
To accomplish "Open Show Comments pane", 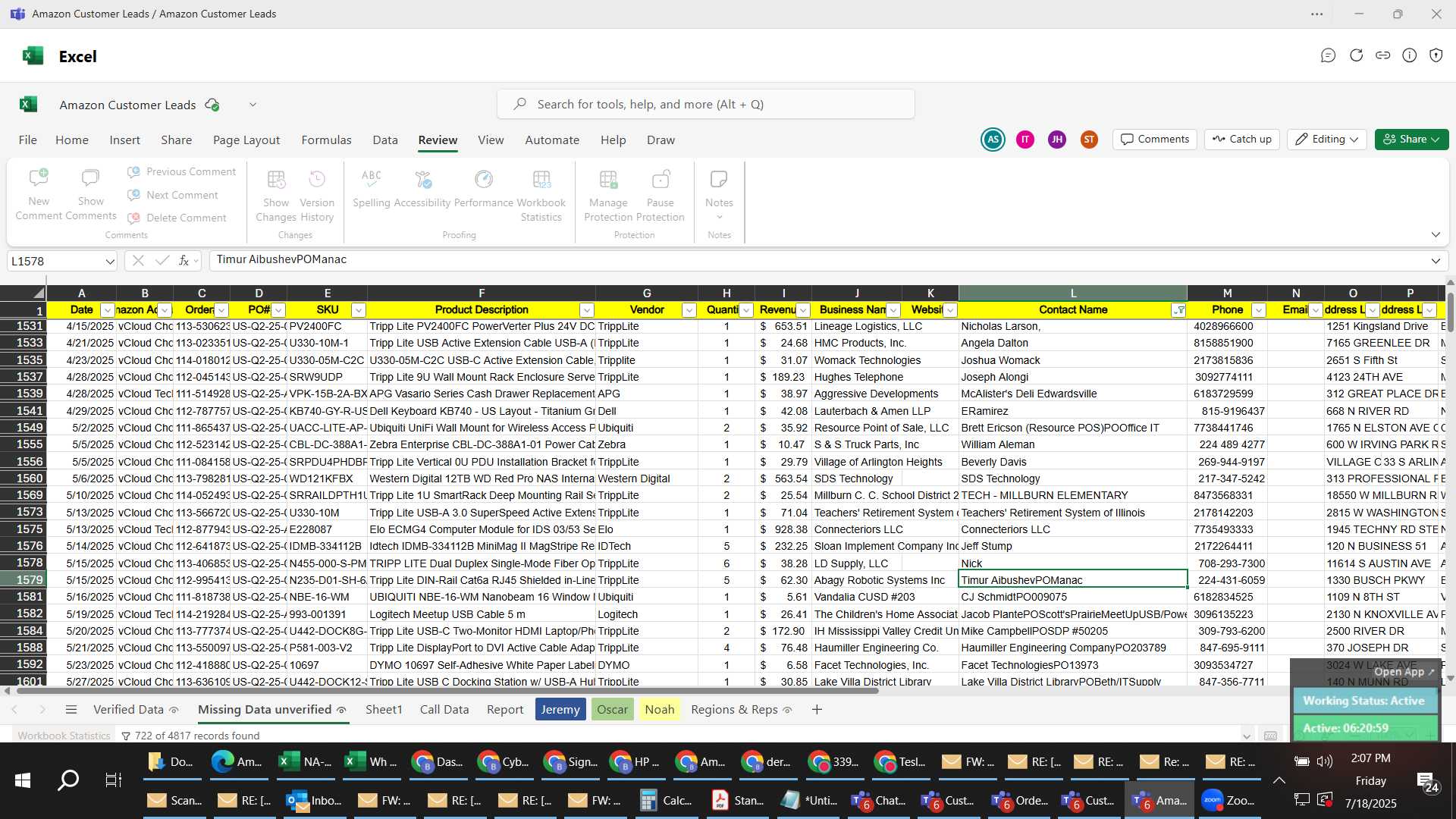I will point(90,196).
